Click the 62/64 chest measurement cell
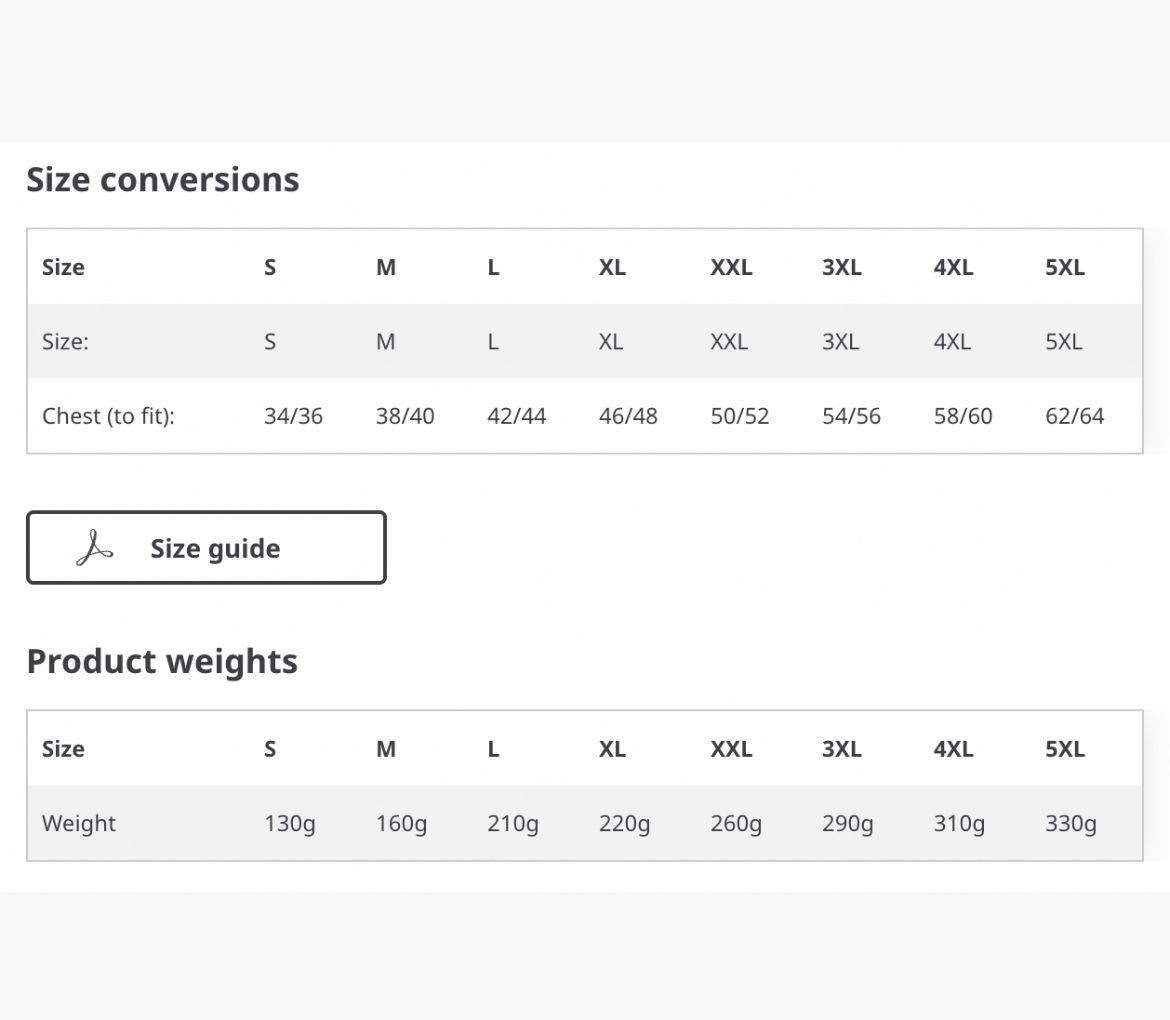The image size is (1170, 1020). tap(1074, 416)
